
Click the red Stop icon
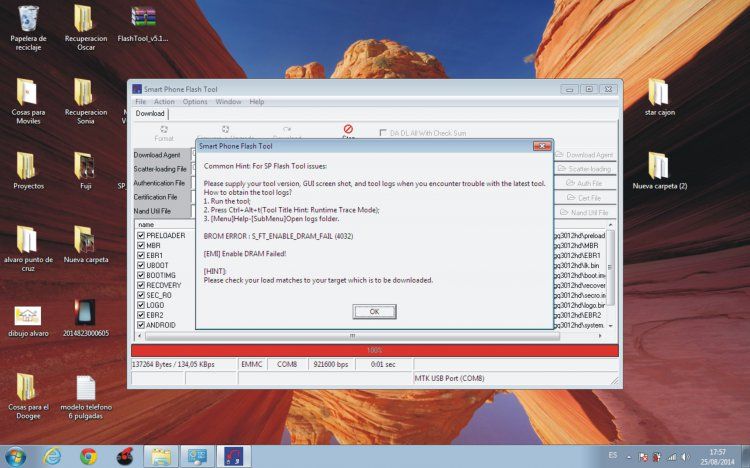click(348, 131)
